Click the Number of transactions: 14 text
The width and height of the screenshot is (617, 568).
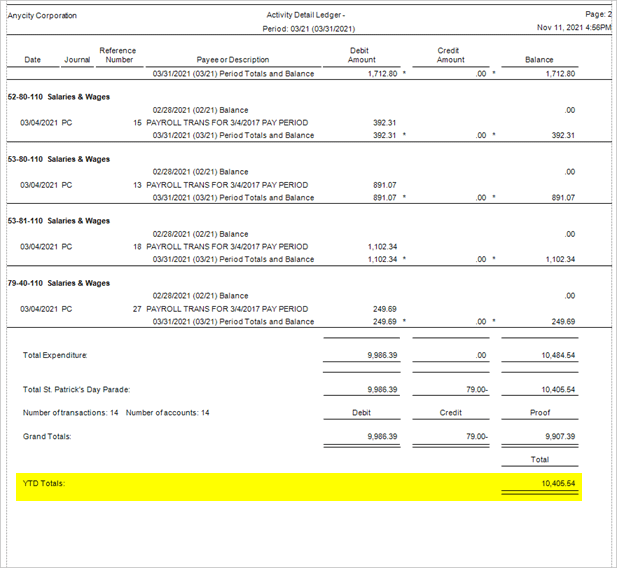[x=70, y=413]
